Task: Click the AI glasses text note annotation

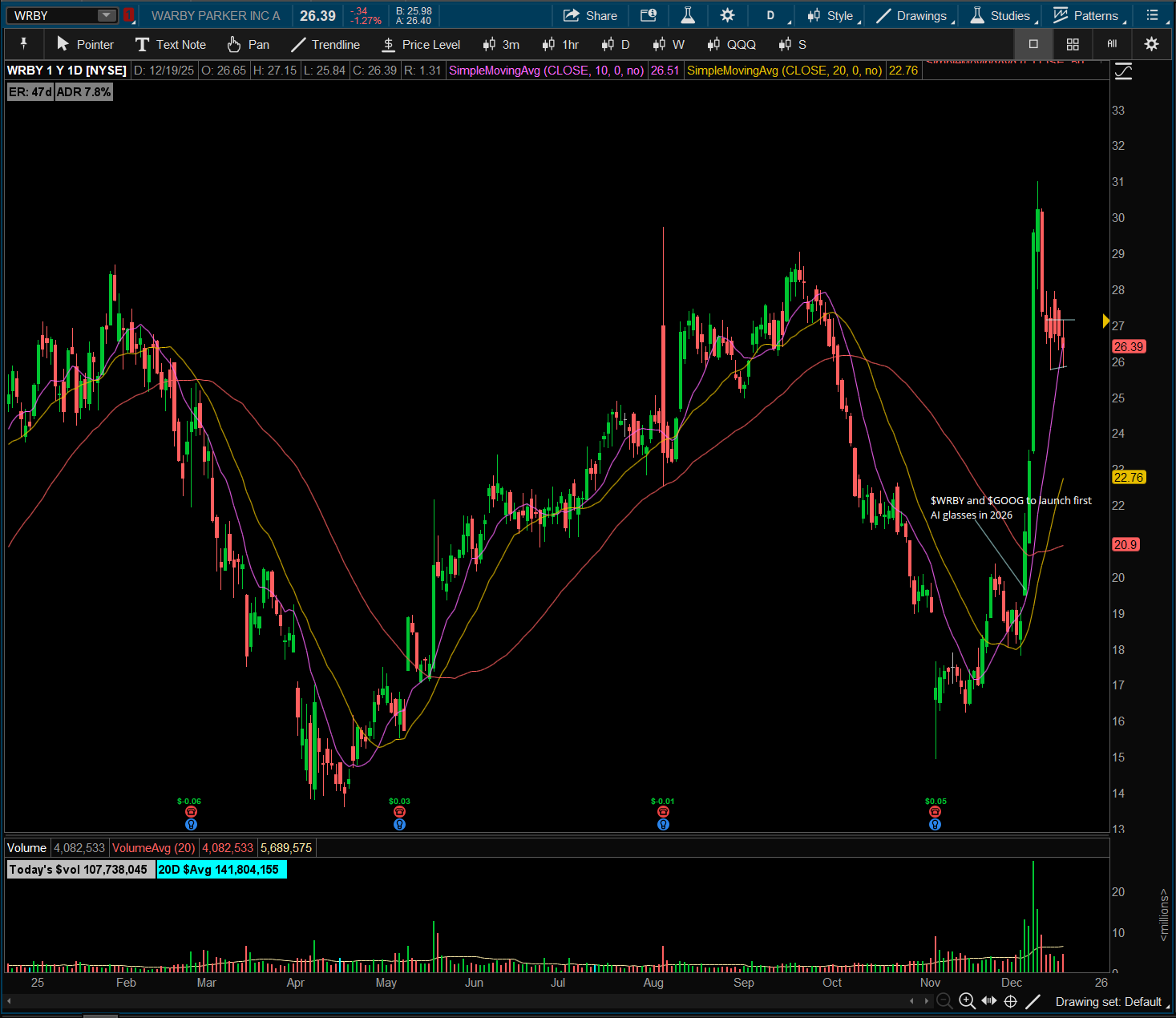Action: (1011, 507)
